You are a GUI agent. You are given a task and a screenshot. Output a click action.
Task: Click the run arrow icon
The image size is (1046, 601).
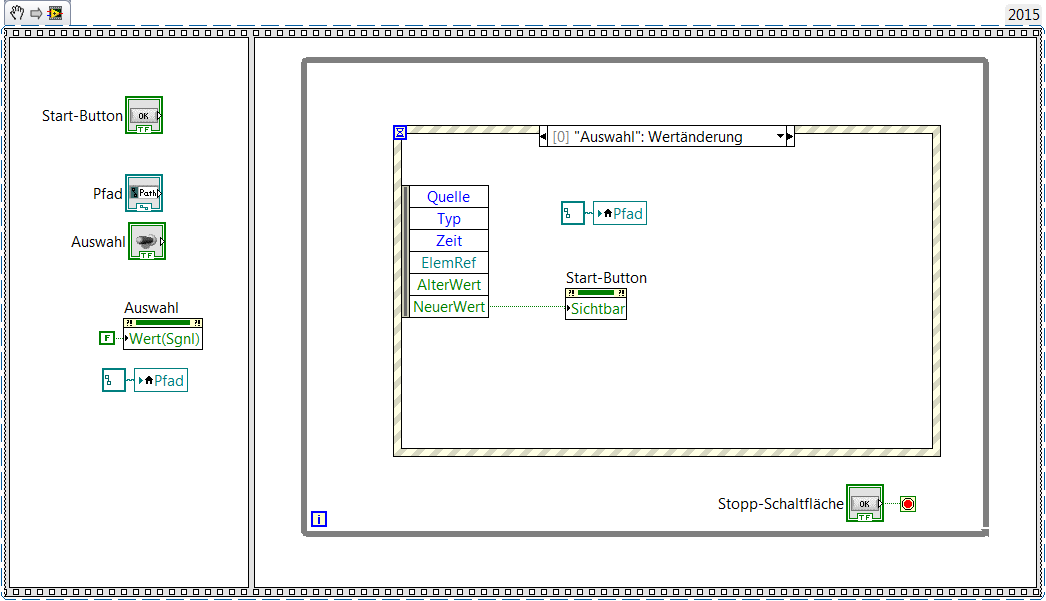(x=36, y=13)
